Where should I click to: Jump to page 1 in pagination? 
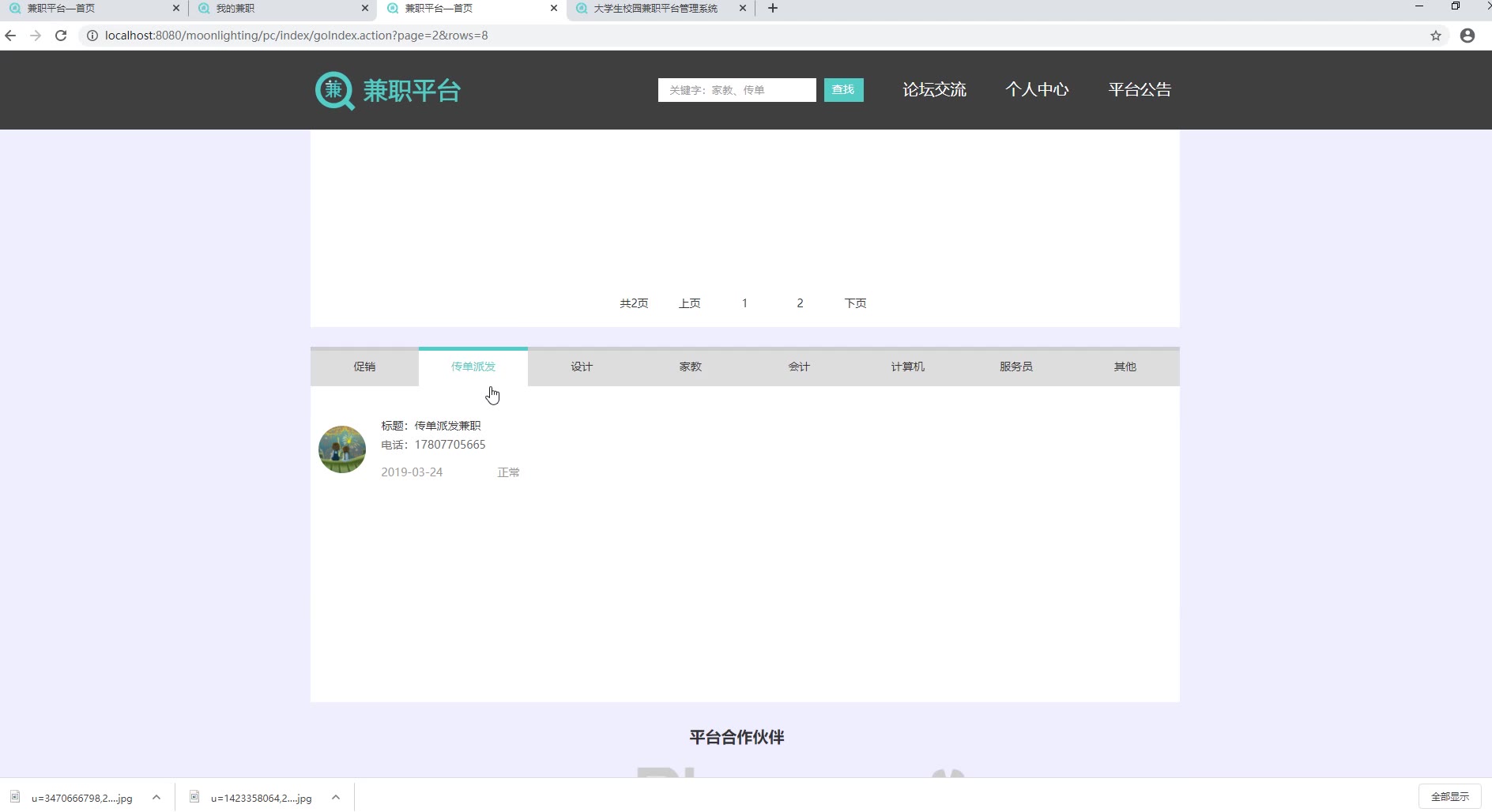coord(744,303)
